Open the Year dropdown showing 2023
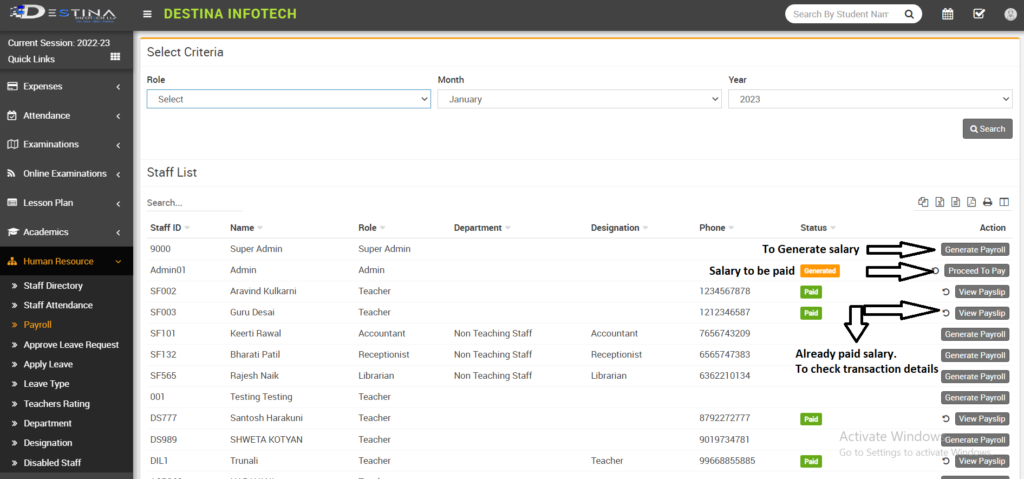 [x=869, y=99]
